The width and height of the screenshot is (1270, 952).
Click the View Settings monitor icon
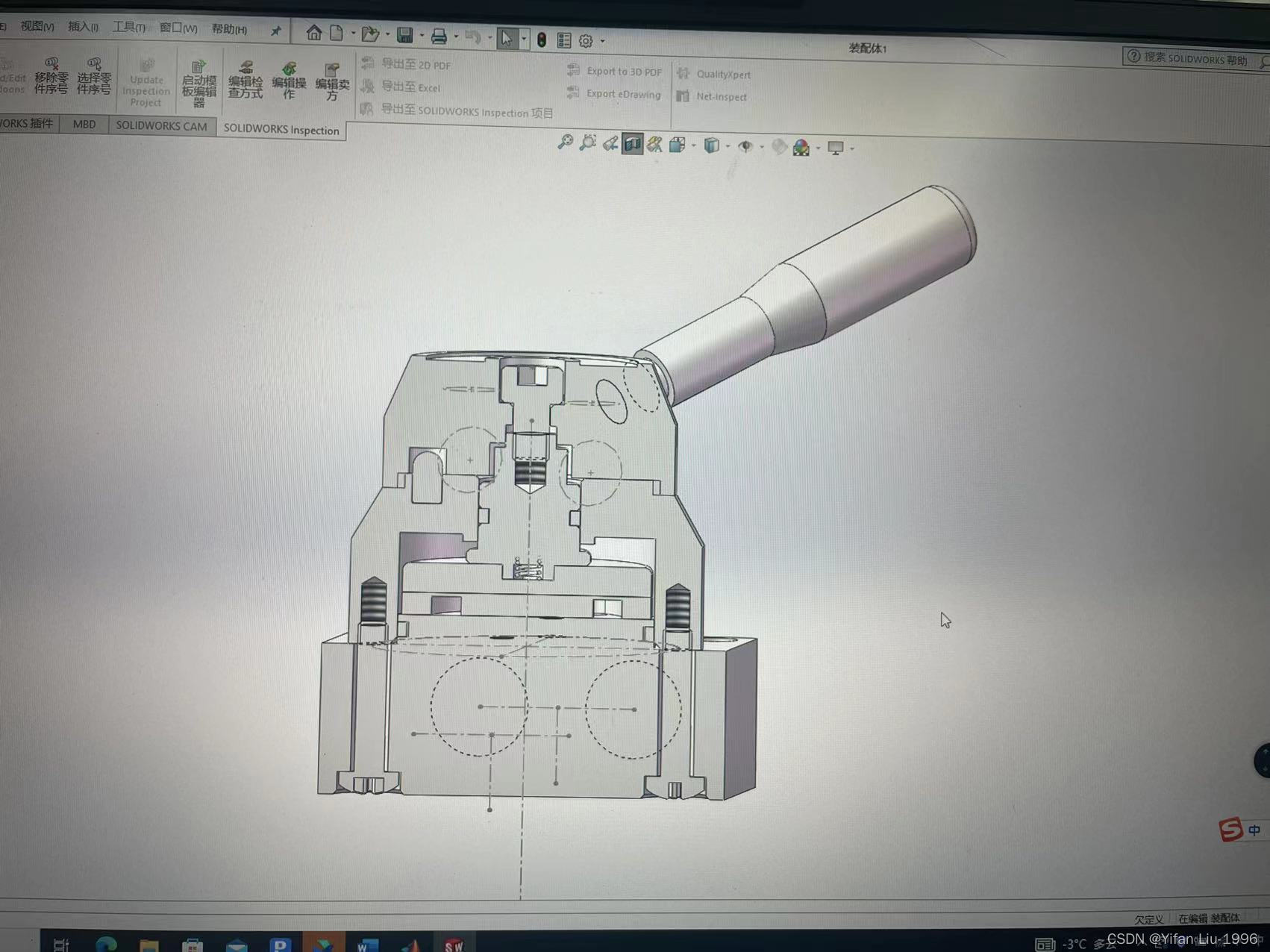[x=836, y=148]
